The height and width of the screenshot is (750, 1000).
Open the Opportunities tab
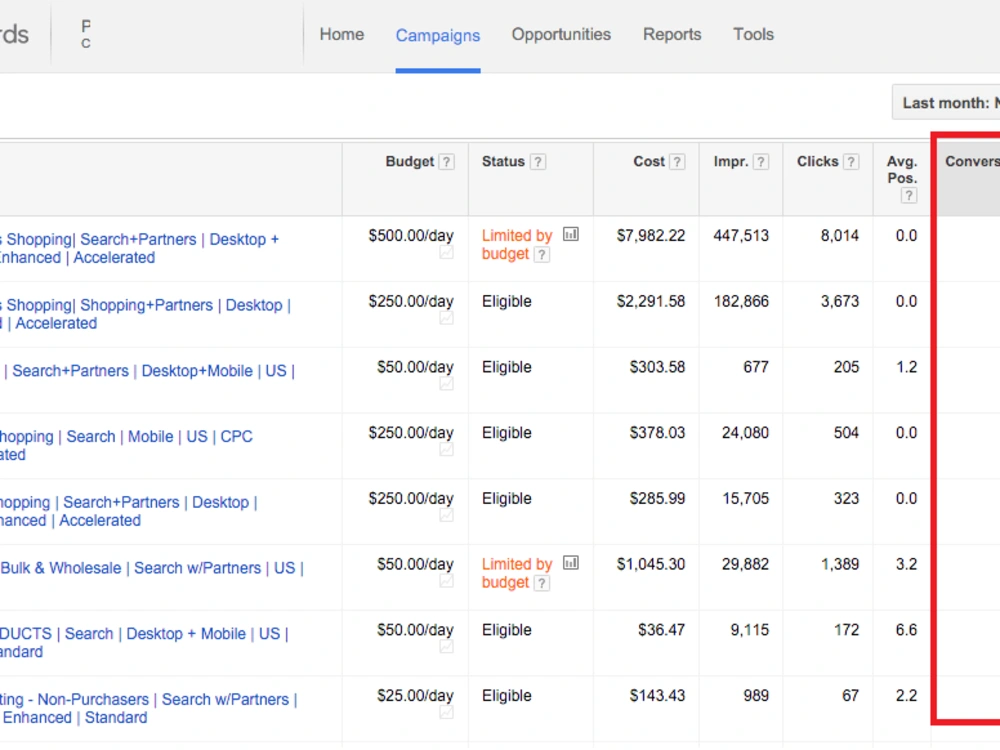coord(561,34)
